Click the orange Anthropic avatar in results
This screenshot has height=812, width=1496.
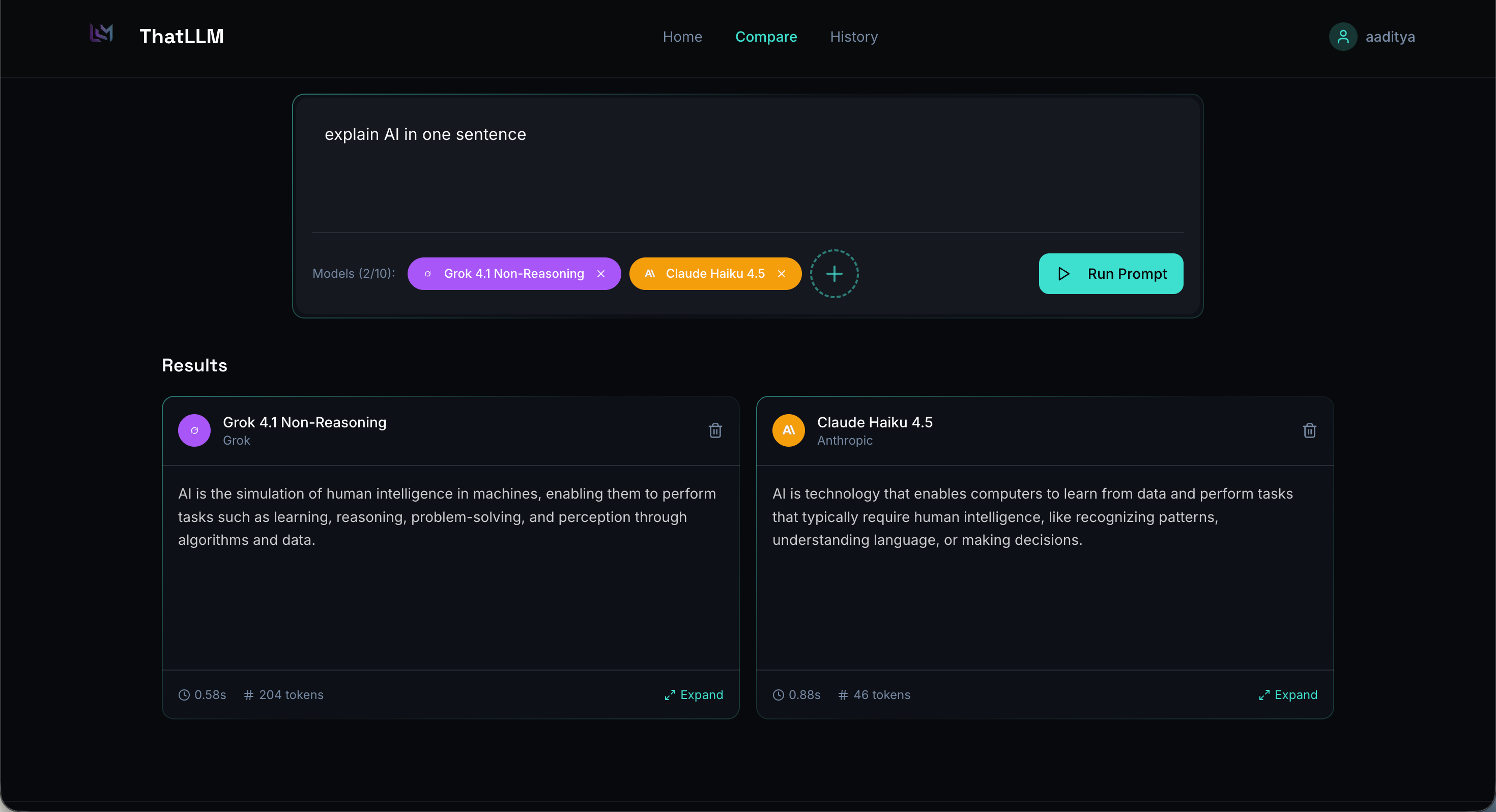pyautogui.click(x=788, y=430)
